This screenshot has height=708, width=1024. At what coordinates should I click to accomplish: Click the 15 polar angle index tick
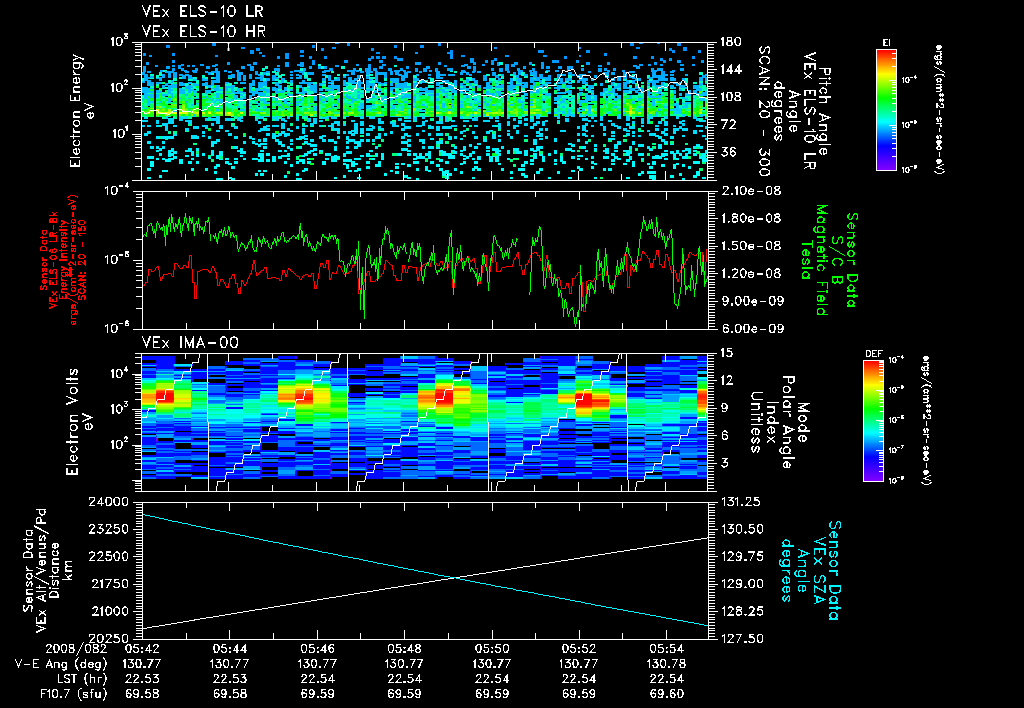[x=726, y=353]
